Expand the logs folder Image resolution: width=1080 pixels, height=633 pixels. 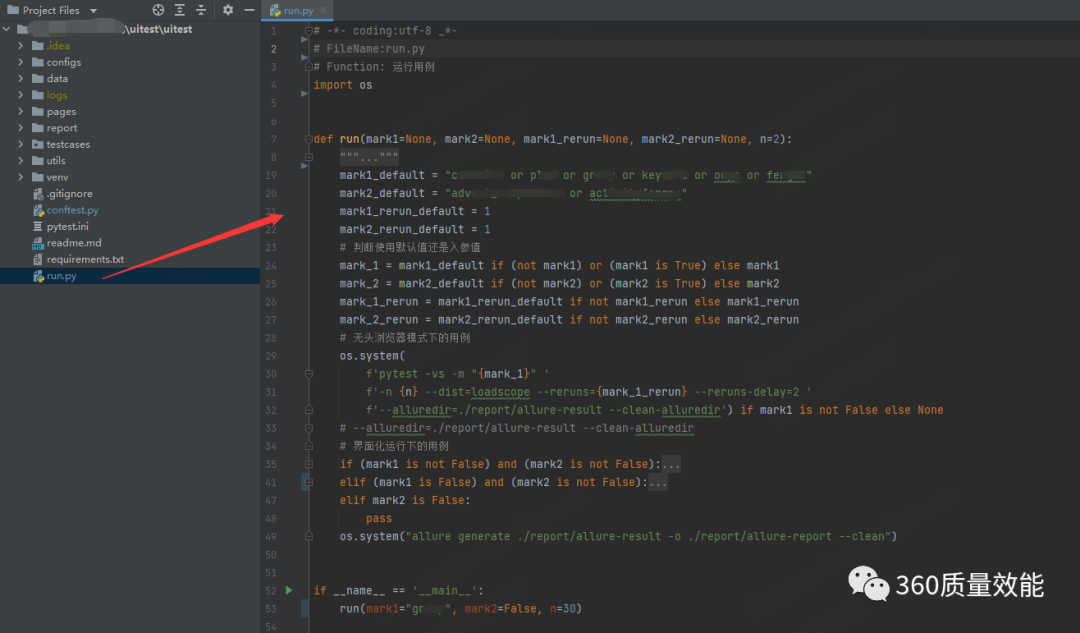click(21, 95)
